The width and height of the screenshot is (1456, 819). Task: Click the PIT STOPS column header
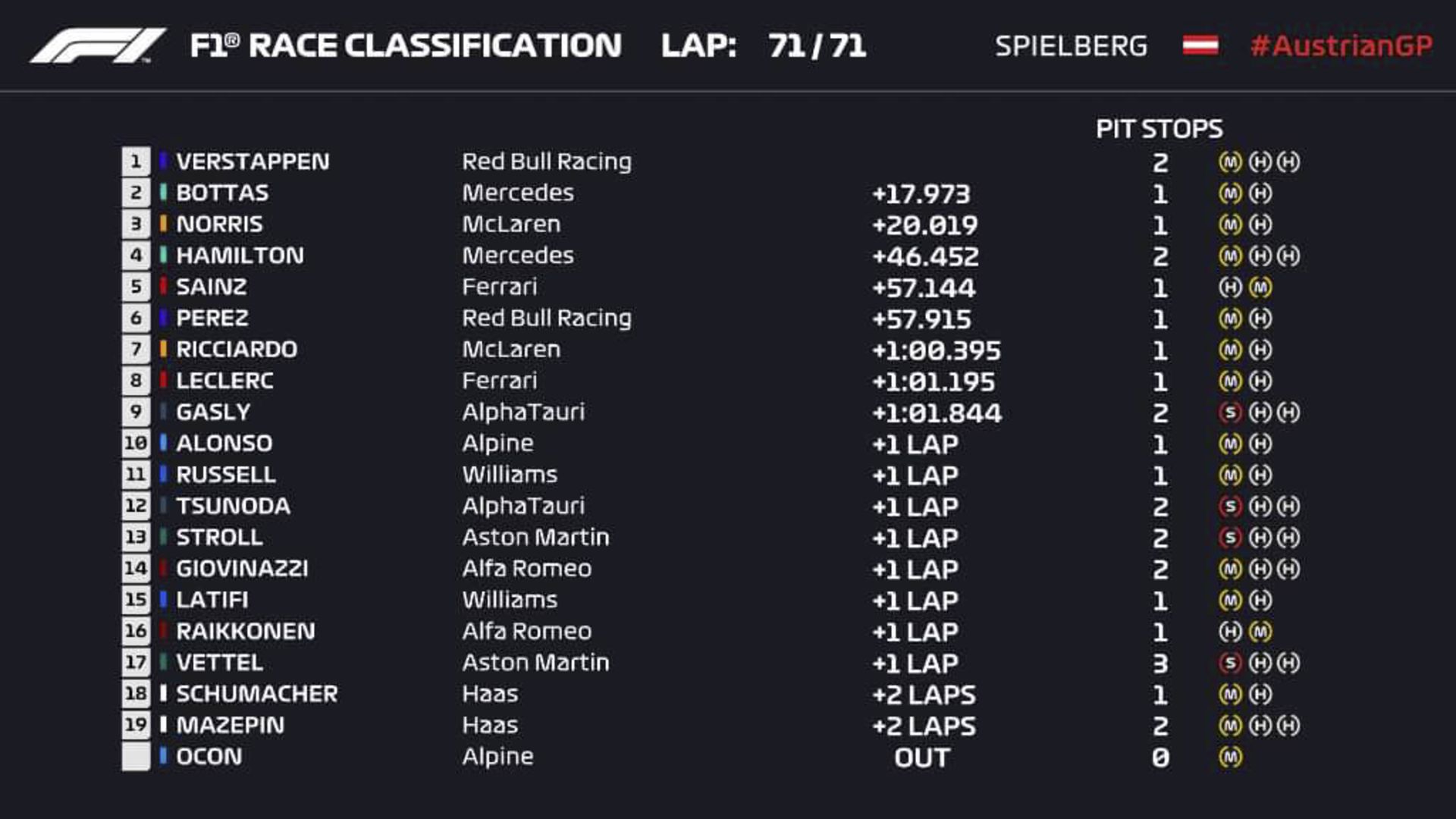[1159, 129]
